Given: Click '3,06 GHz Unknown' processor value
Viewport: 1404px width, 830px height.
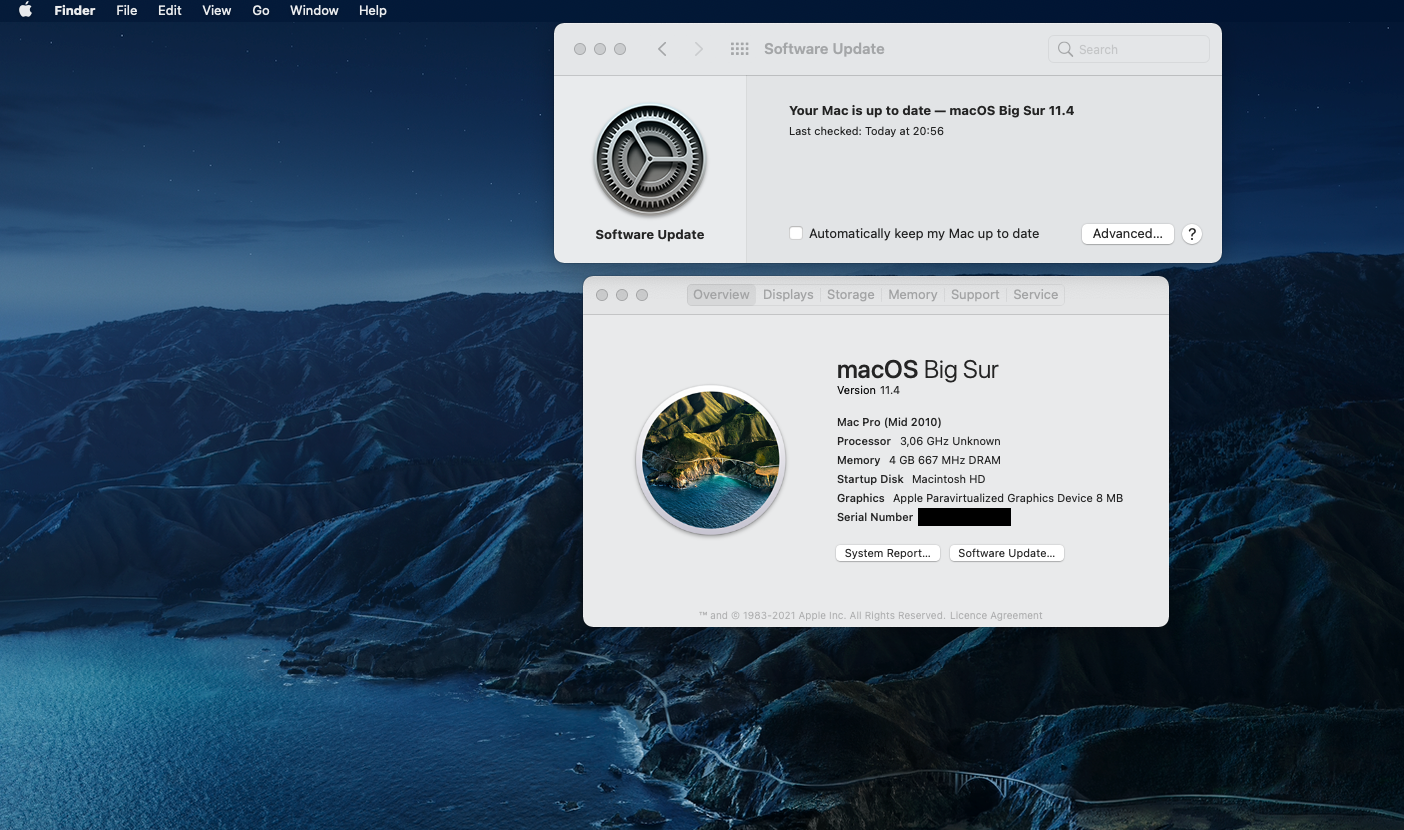Looking at the screenshot, I should [x=950, y=441].
